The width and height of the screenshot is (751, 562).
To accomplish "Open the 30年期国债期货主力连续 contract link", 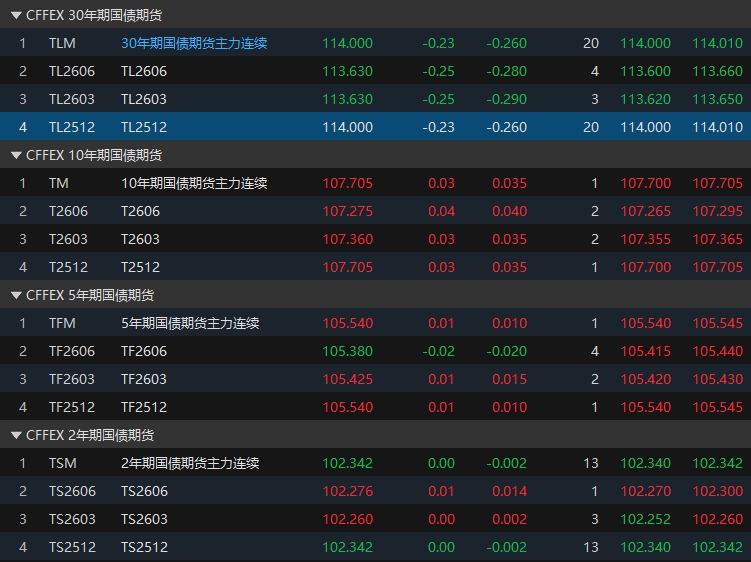I will pos(194,43).
